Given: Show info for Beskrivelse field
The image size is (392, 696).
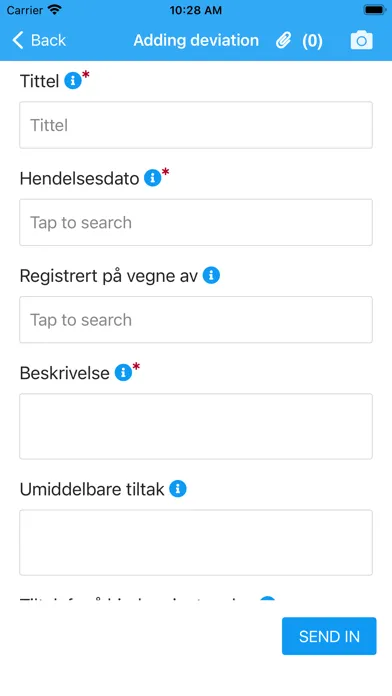Looking at the screenshot, I should click(123, 373).
